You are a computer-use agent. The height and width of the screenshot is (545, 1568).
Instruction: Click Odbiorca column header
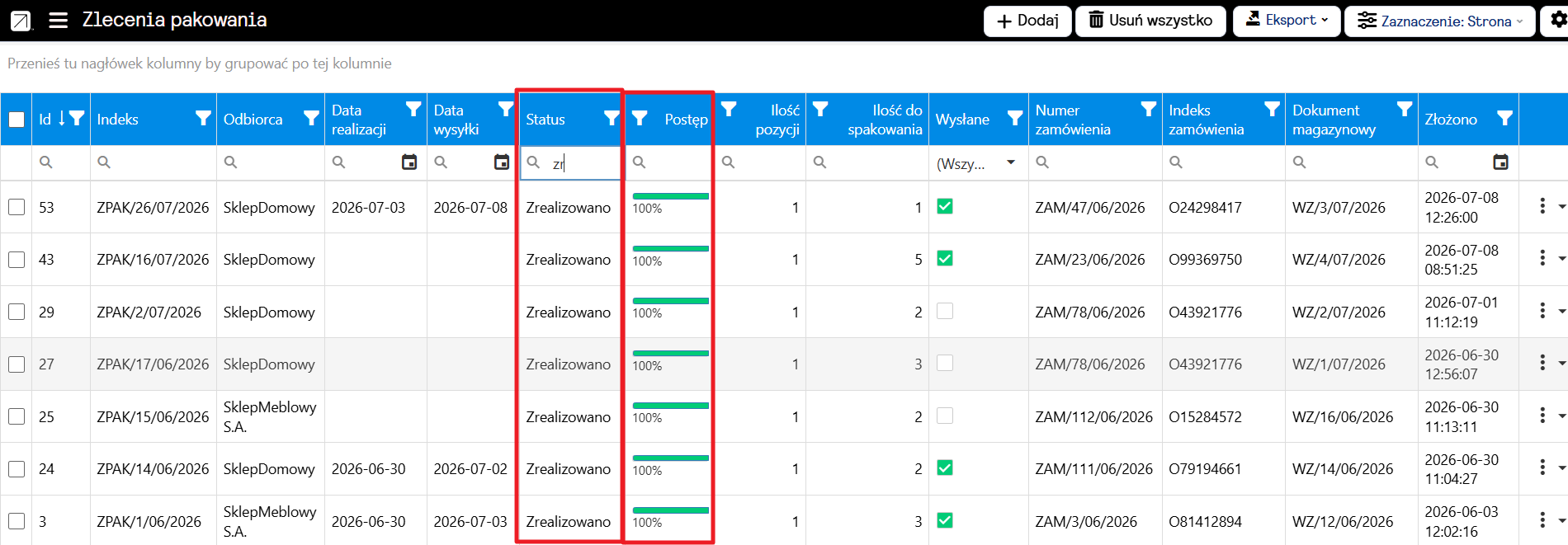[253, 120]
